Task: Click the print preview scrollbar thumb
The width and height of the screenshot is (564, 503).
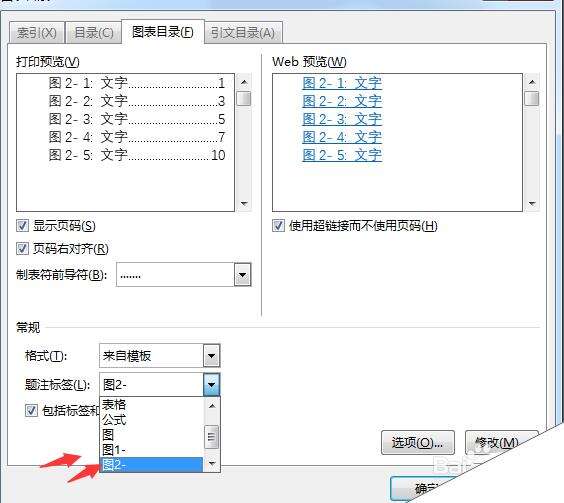Action: coord(244,99)
